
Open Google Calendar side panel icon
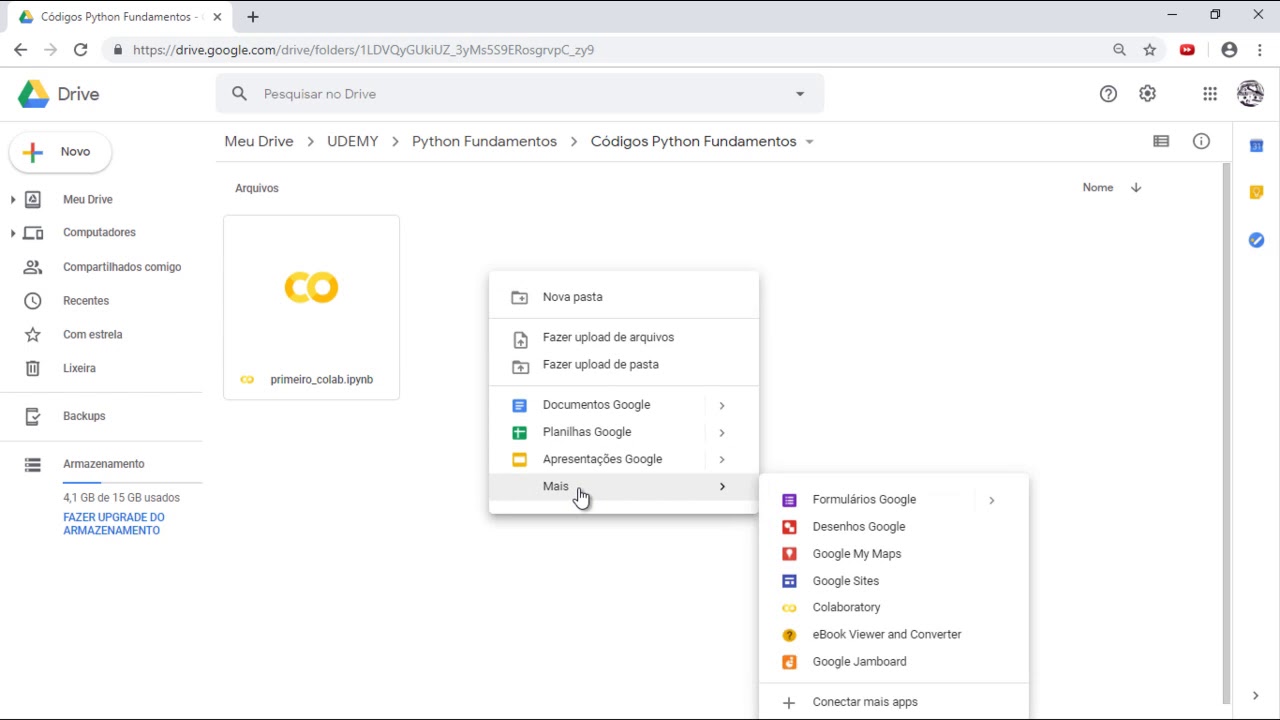click(1257, 146)
